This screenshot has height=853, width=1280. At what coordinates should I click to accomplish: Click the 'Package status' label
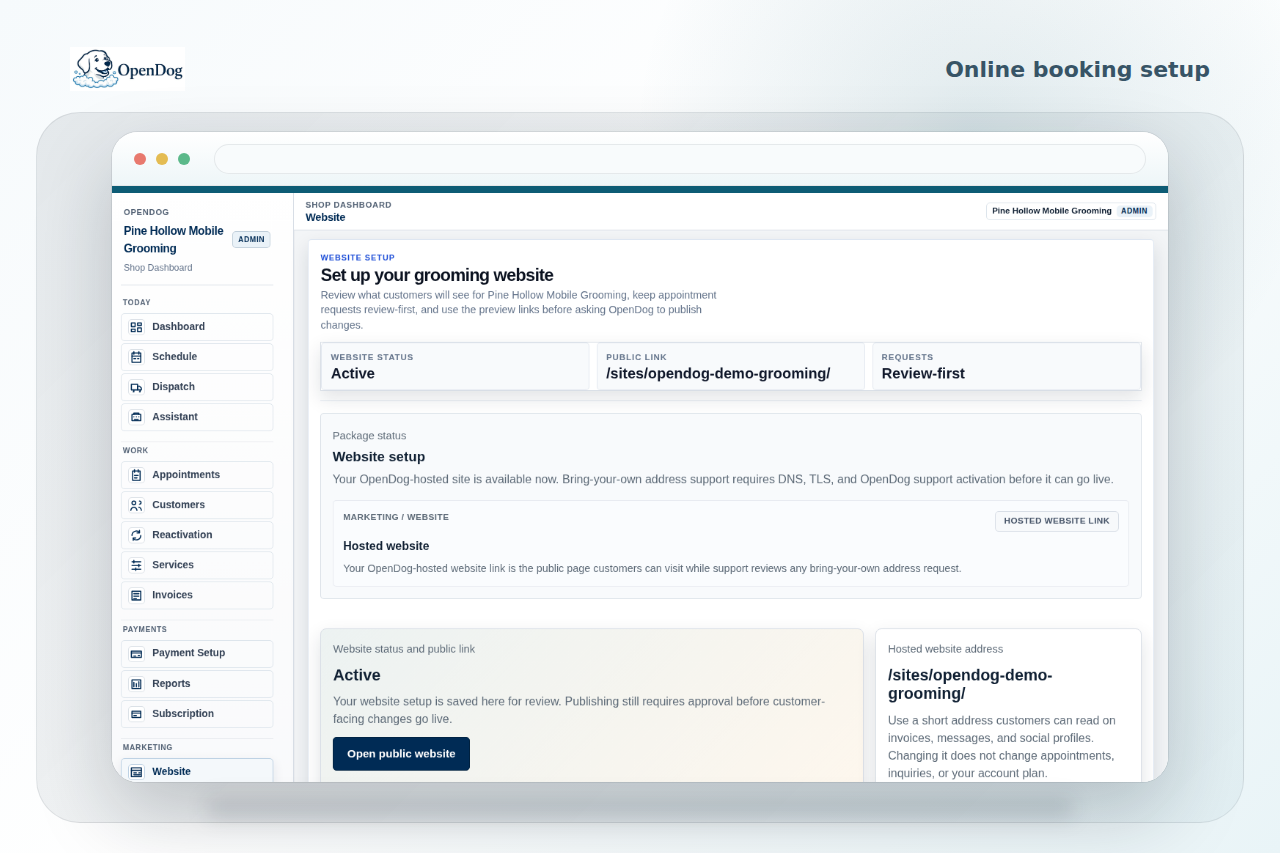pyautogui.click(x=370, y=436)
